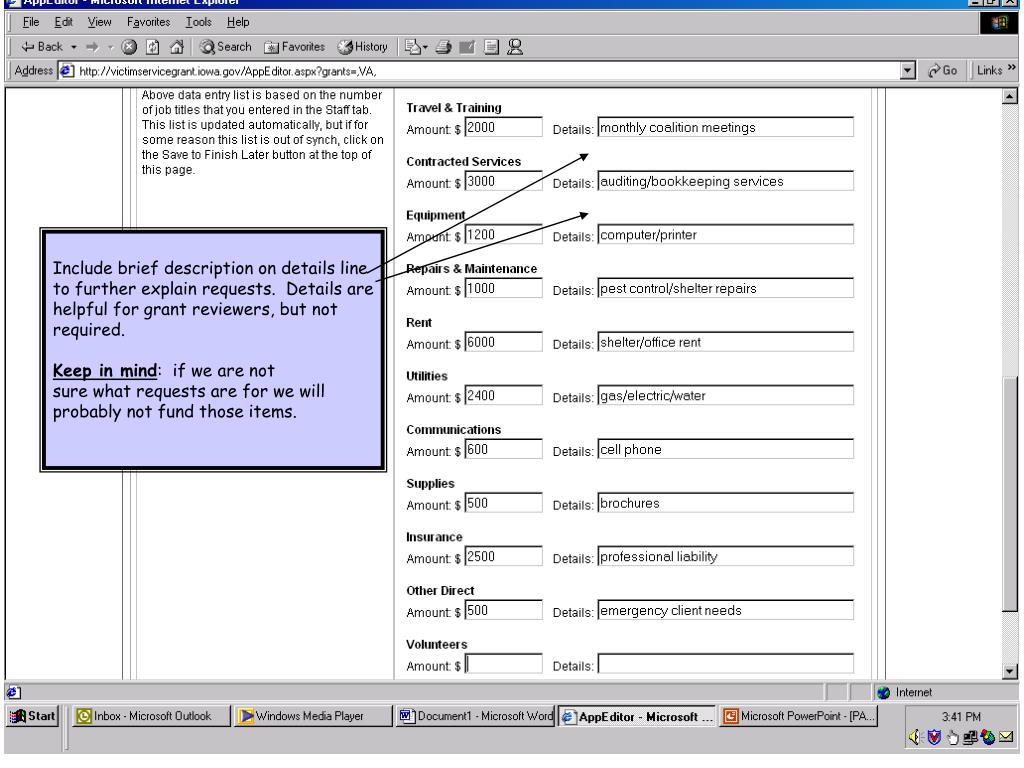The image size is (1024, 768).
Task: Click the Repairs & Maintenance amount field
Action: point(503,288)
